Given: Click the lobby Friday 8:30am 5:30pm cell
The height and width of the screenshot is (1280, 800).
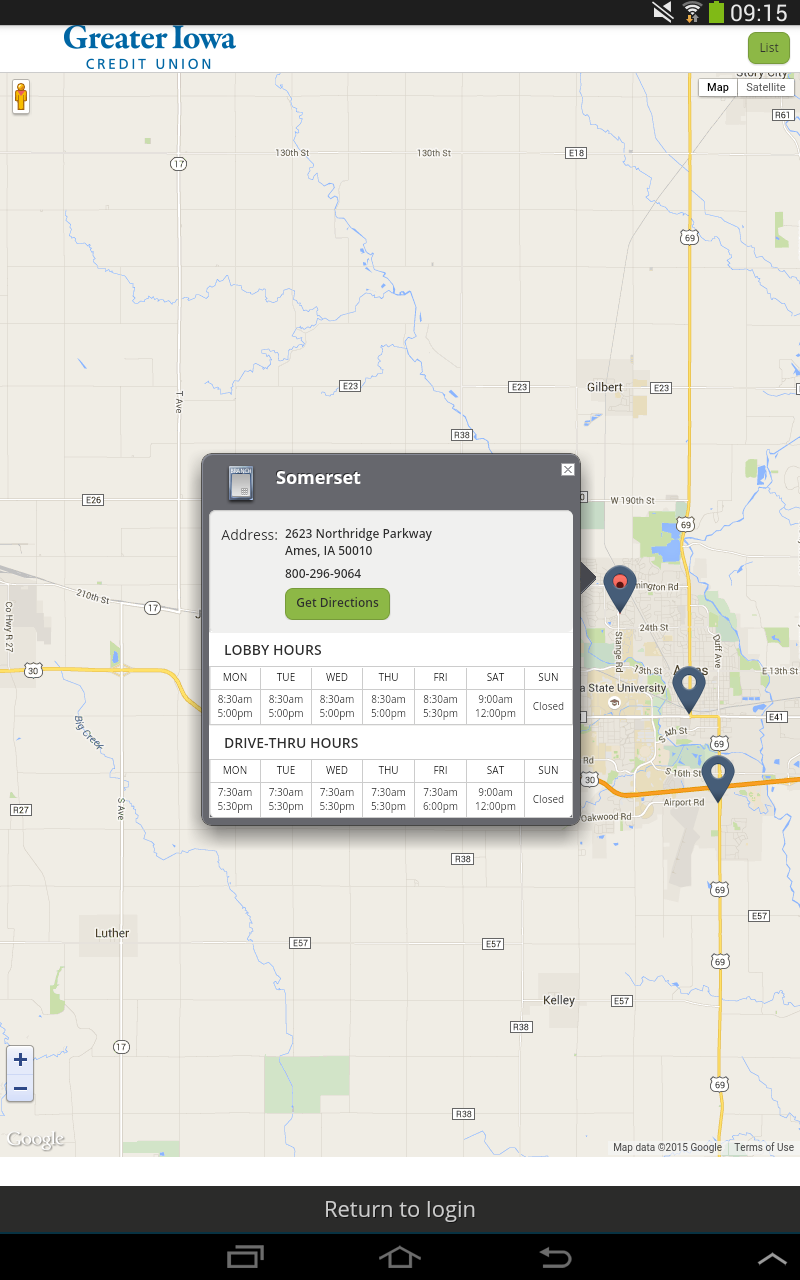Looking at the screenshot, I should [x=440, y=706].
